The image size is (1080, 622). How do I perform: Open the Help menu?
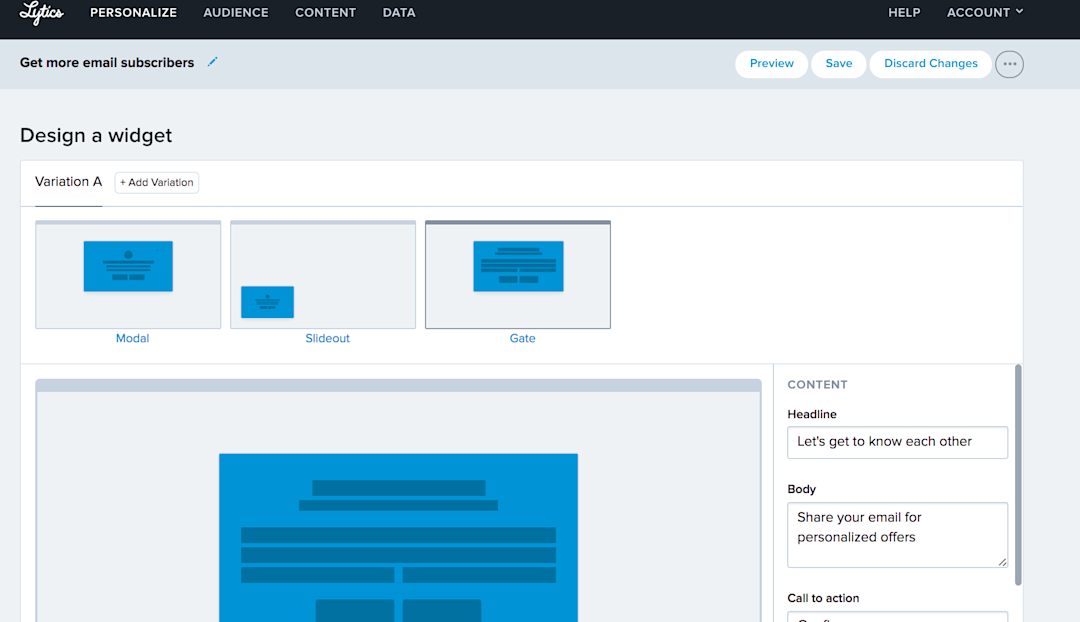[904, 12]
